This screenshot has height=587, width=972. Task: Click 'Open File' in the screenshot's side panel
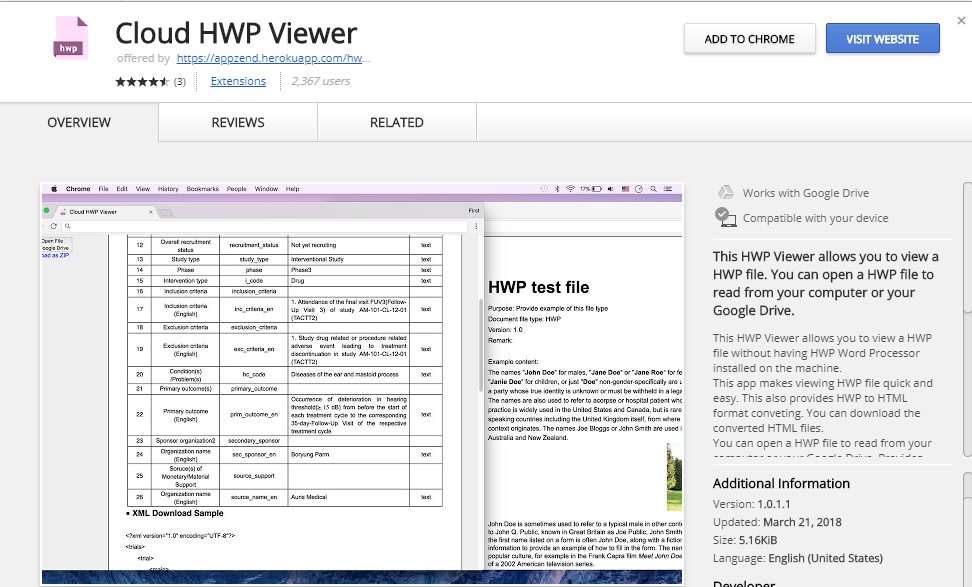(x=53, y=241)
